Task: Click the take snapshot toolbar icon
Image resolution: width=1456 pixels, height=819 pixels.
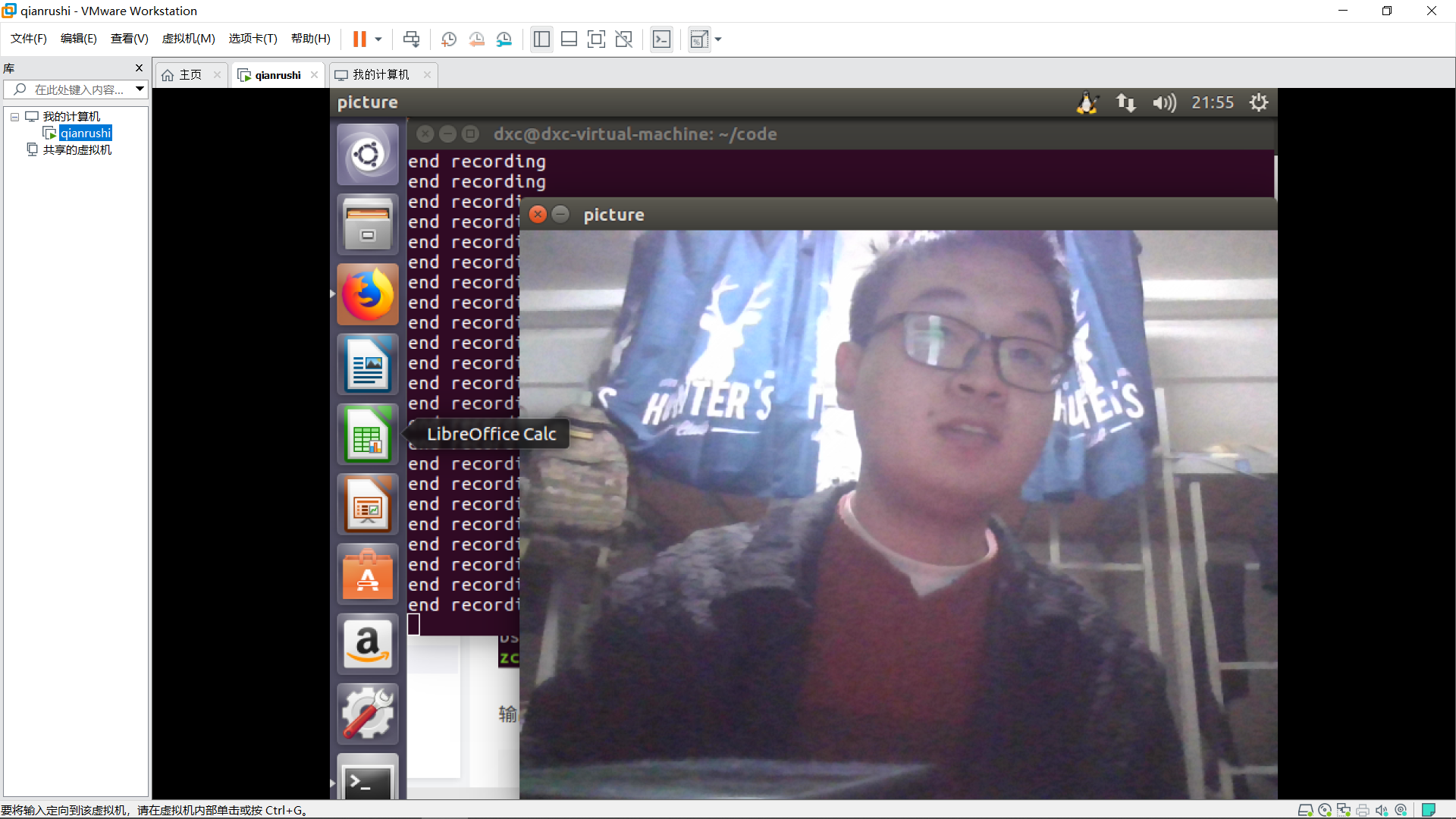Action: point(449,39)
